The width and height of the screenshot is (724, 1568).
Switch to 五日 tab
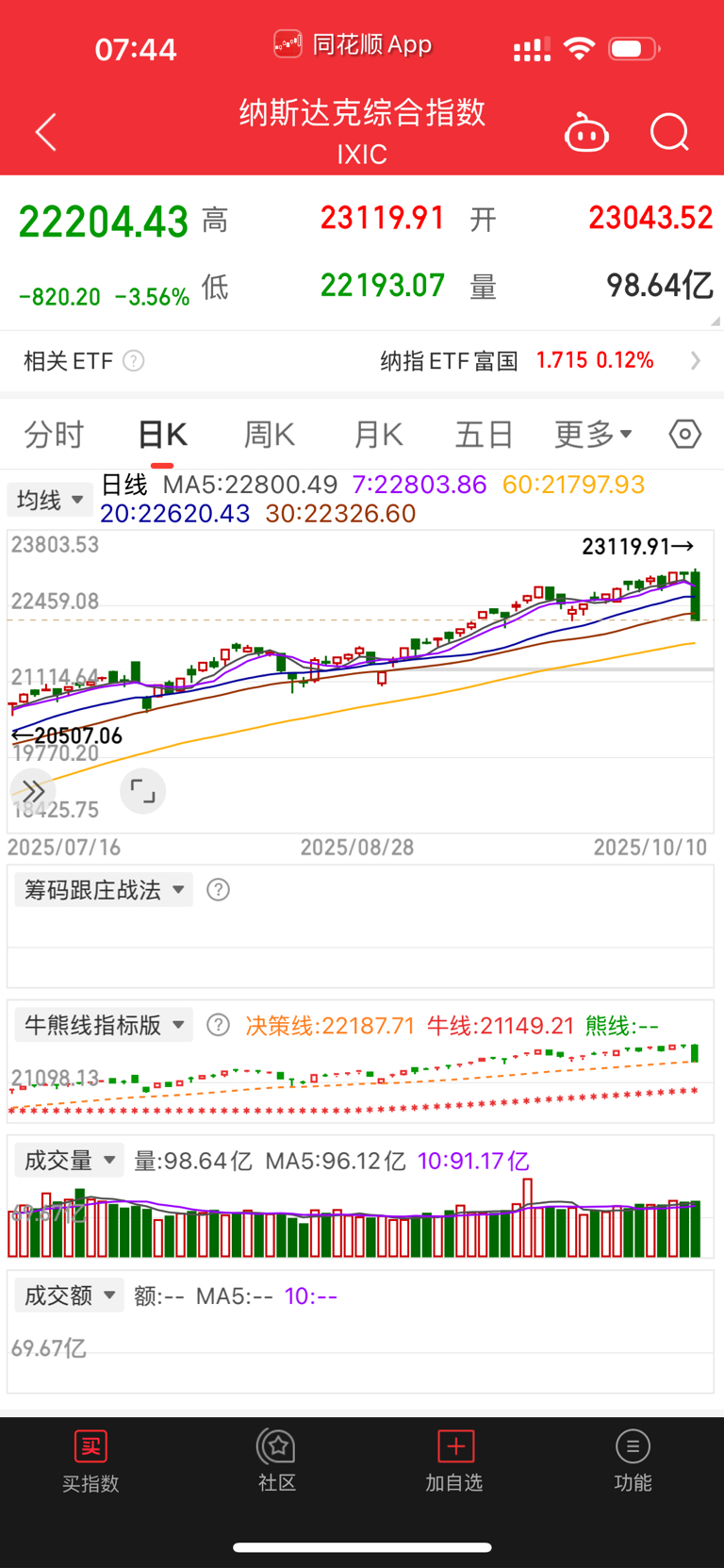pyautogui.click(x=485, y=435)
